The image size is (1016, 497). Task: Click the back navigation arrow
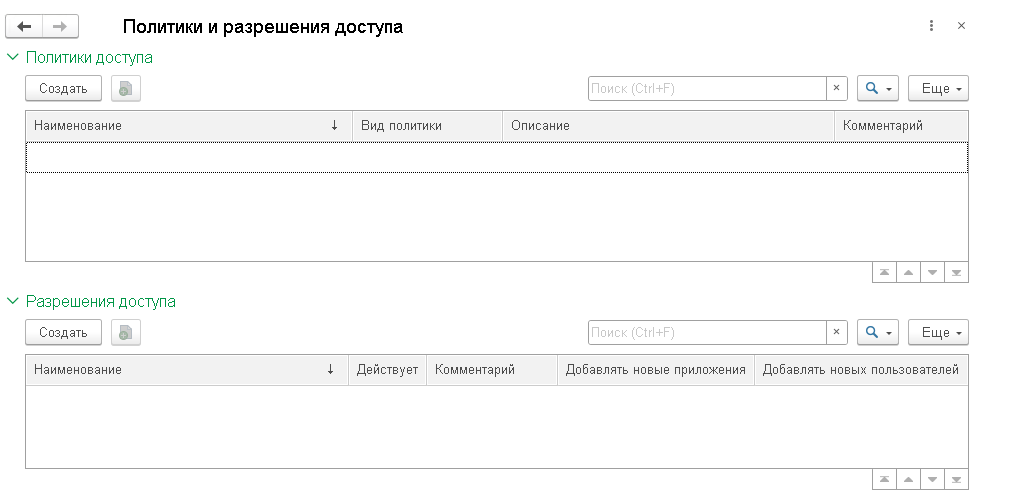pyautogui.click(x=25, y=27)
